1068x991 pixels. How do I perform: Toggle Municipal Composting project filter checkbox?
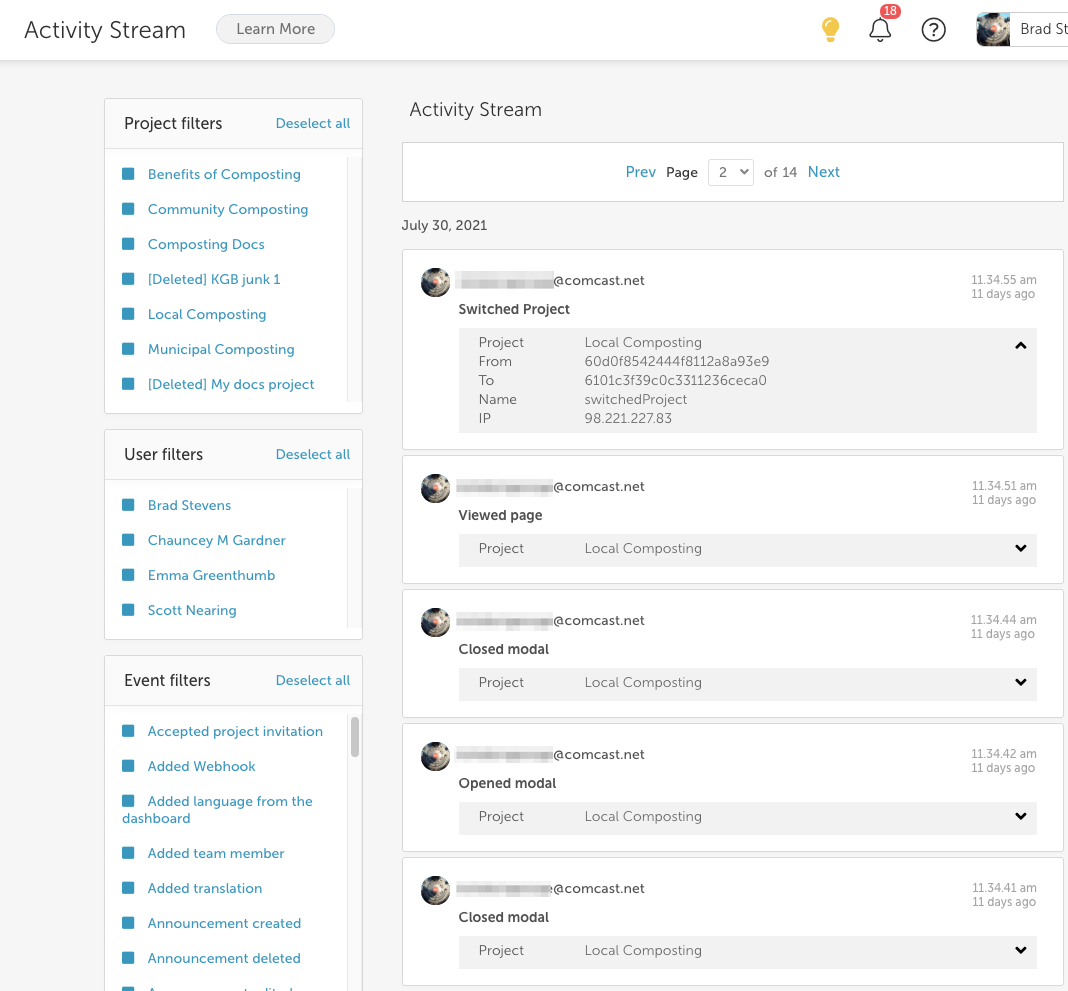[128, 349]
